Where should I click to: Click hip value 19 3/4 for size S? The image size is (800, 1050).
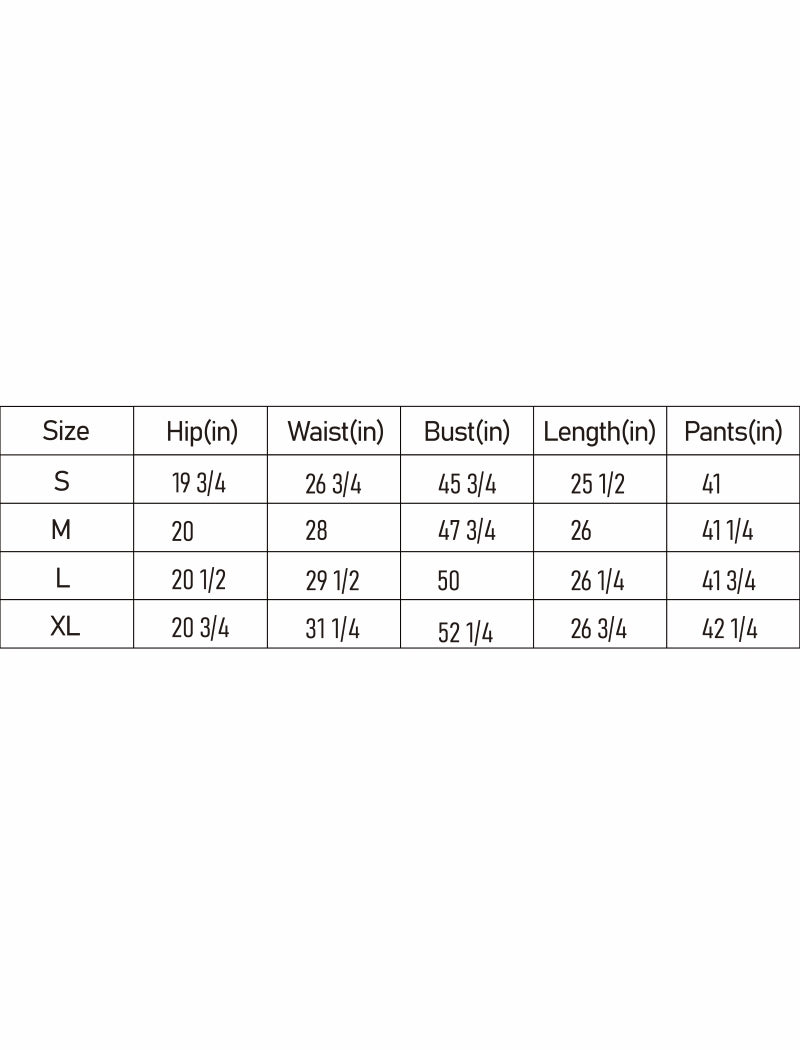pyautogui.click(x=199, y=485)
